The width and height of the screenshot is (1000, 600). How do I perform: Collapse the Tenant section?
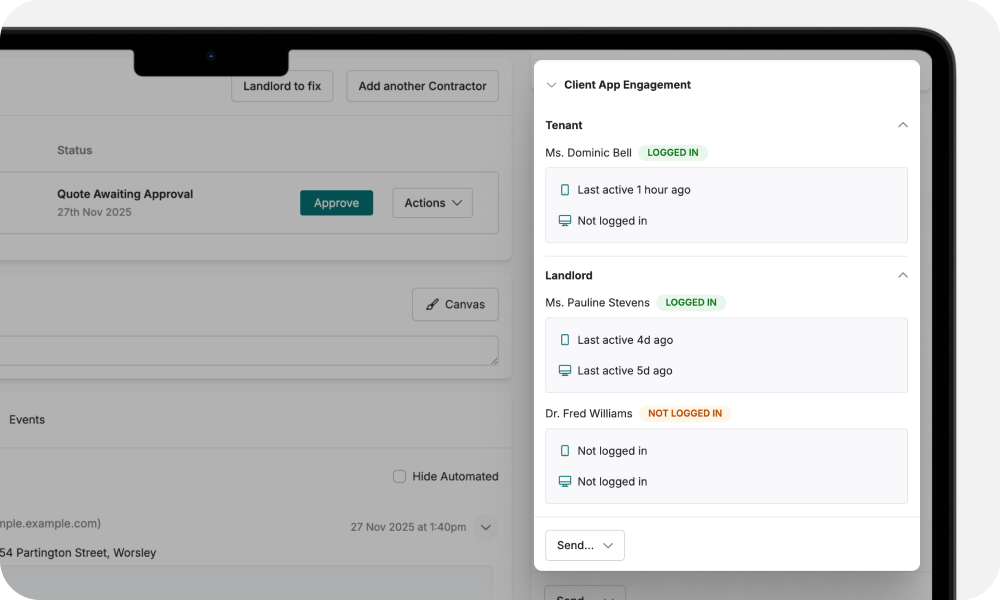click(x=903, y=125)
